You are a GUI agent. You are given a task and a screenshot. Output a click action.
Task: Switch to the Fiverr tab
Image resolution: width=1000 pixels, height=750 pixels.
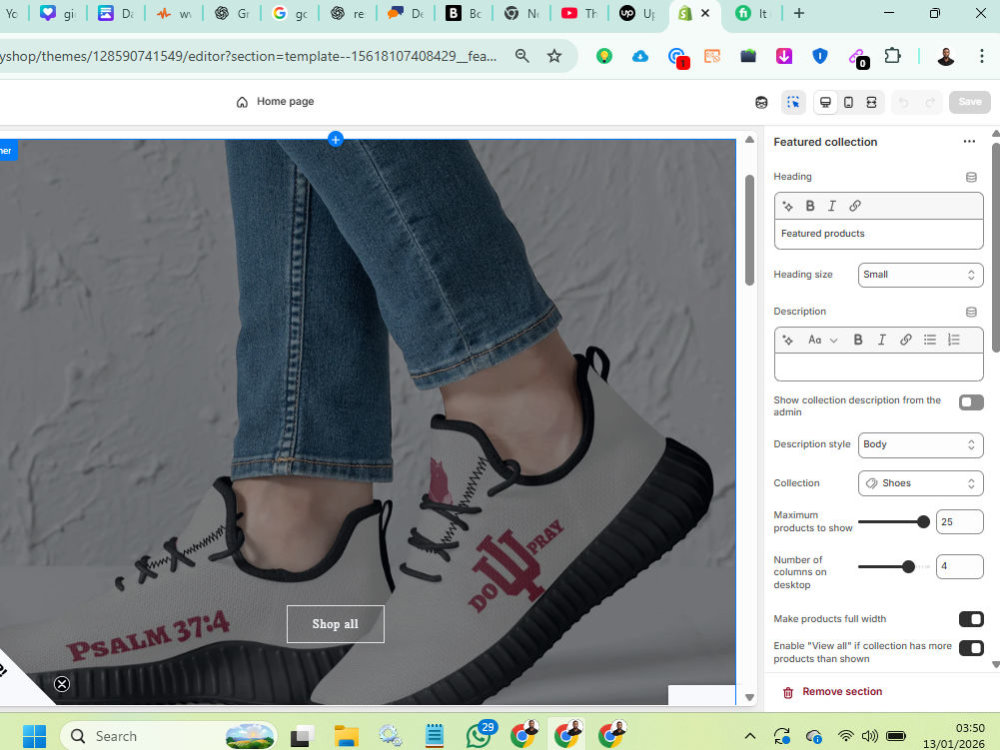(x=752, y=13)
